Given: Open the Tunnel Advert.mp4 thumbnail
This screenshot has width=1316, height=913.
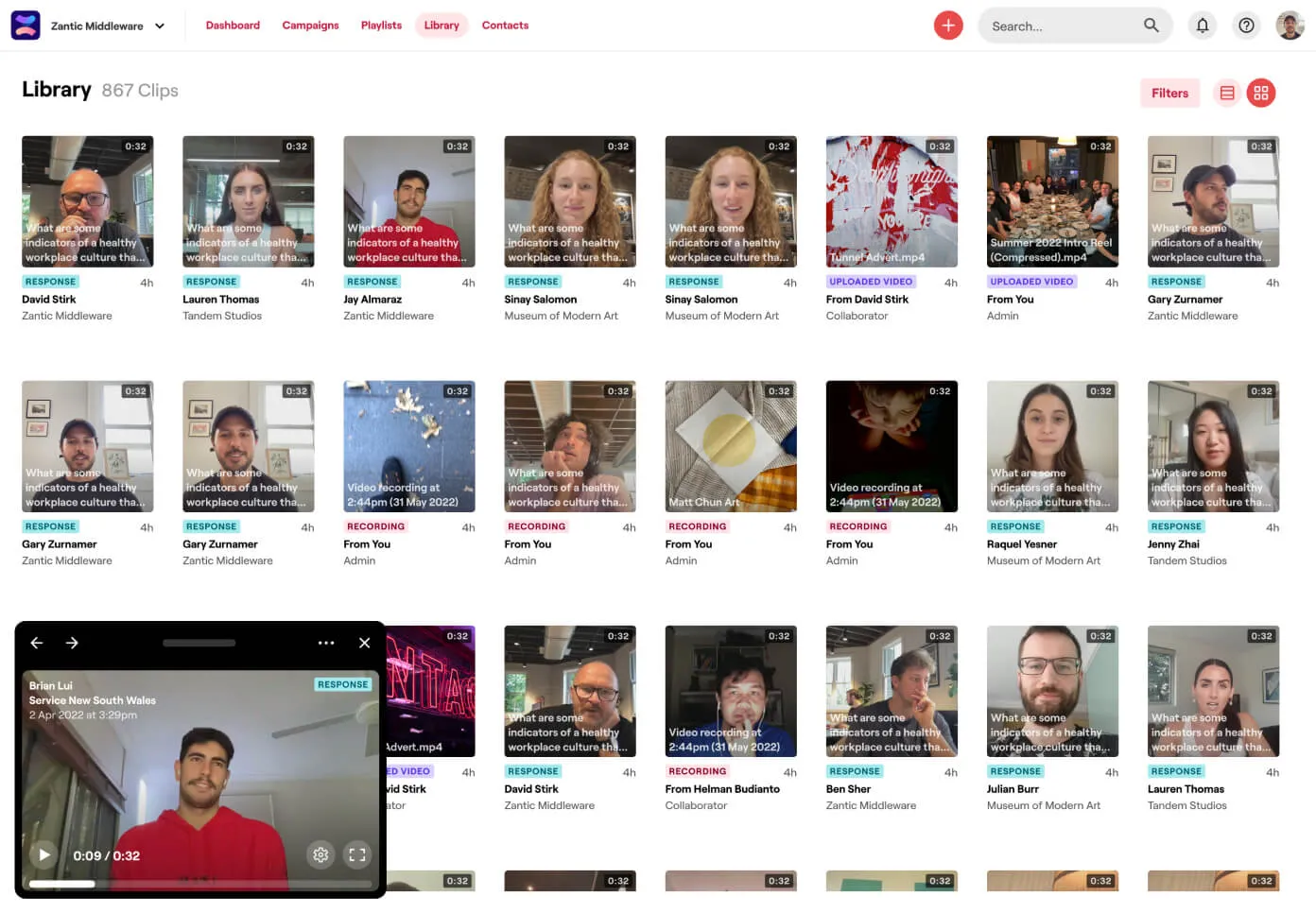Looking at the screenshot, I should [892, 201].
